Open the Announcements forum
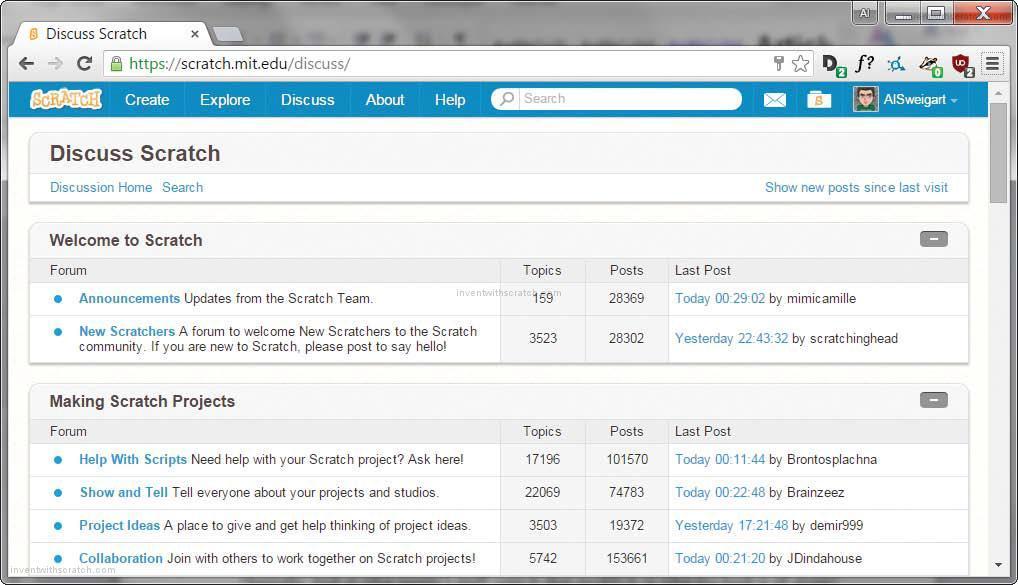 [129, 298]
